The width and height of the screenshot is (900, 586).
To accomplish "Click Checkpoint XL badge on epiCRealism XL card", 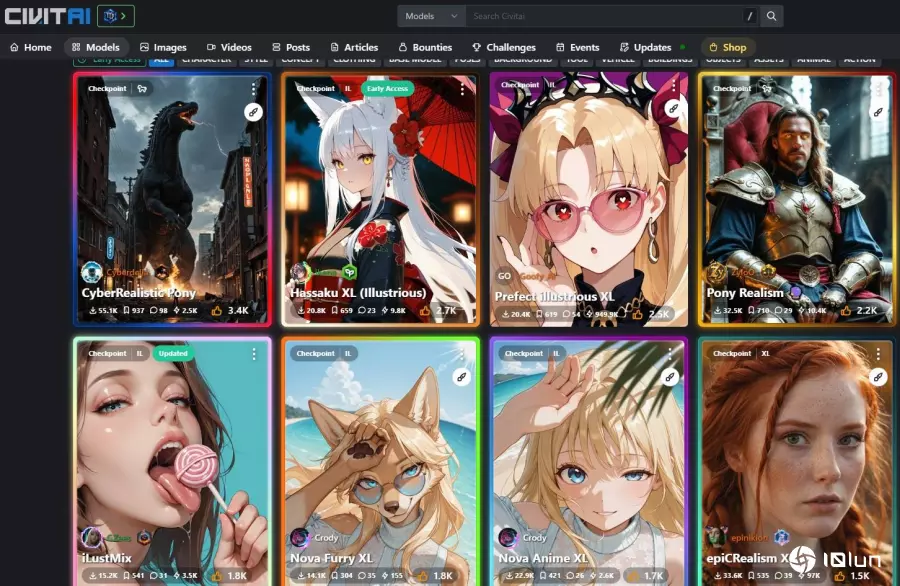I will 741,354.
